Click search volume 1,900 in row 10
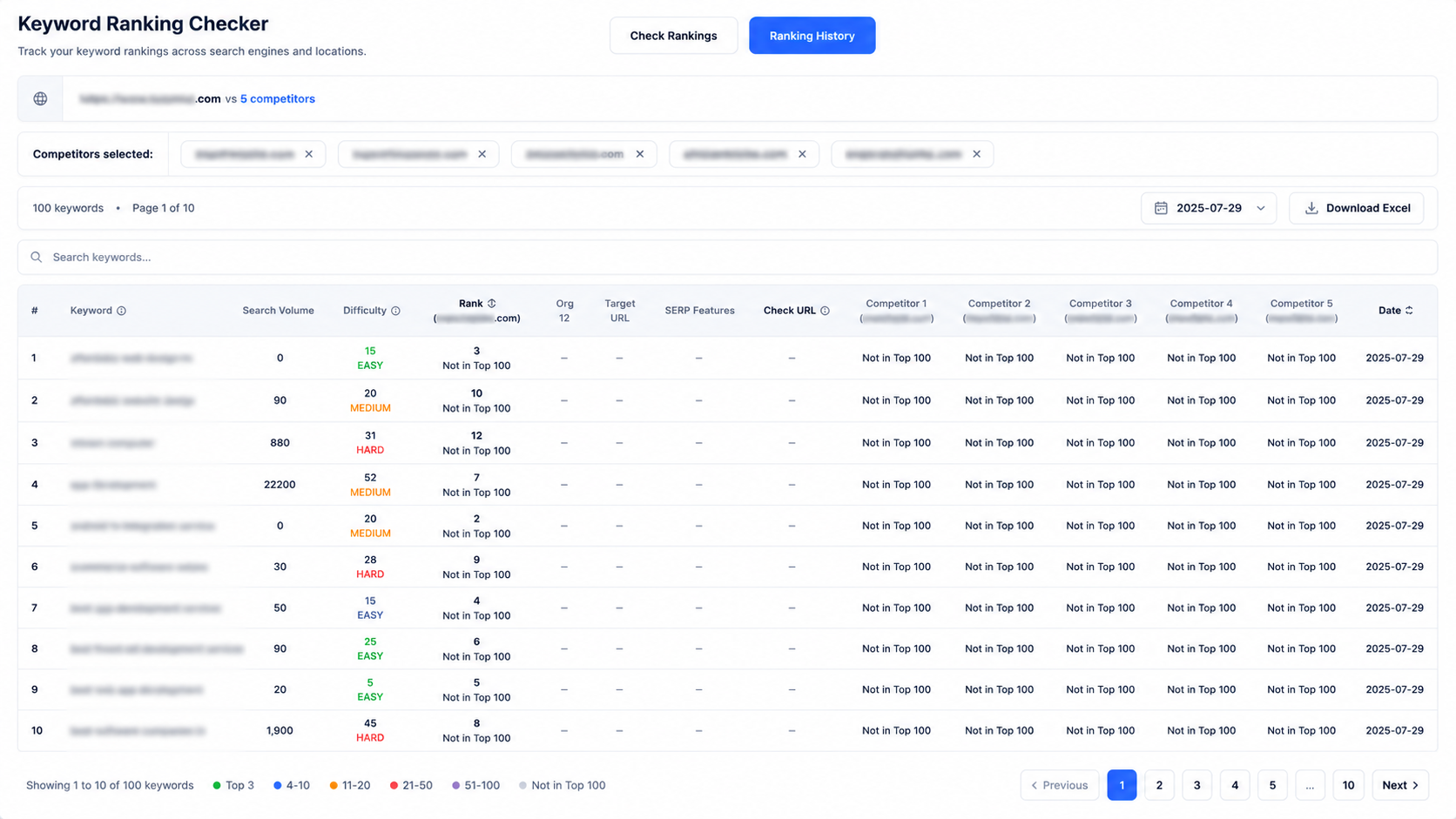This screenshot has width=1456, height=819. coord(280,731)
